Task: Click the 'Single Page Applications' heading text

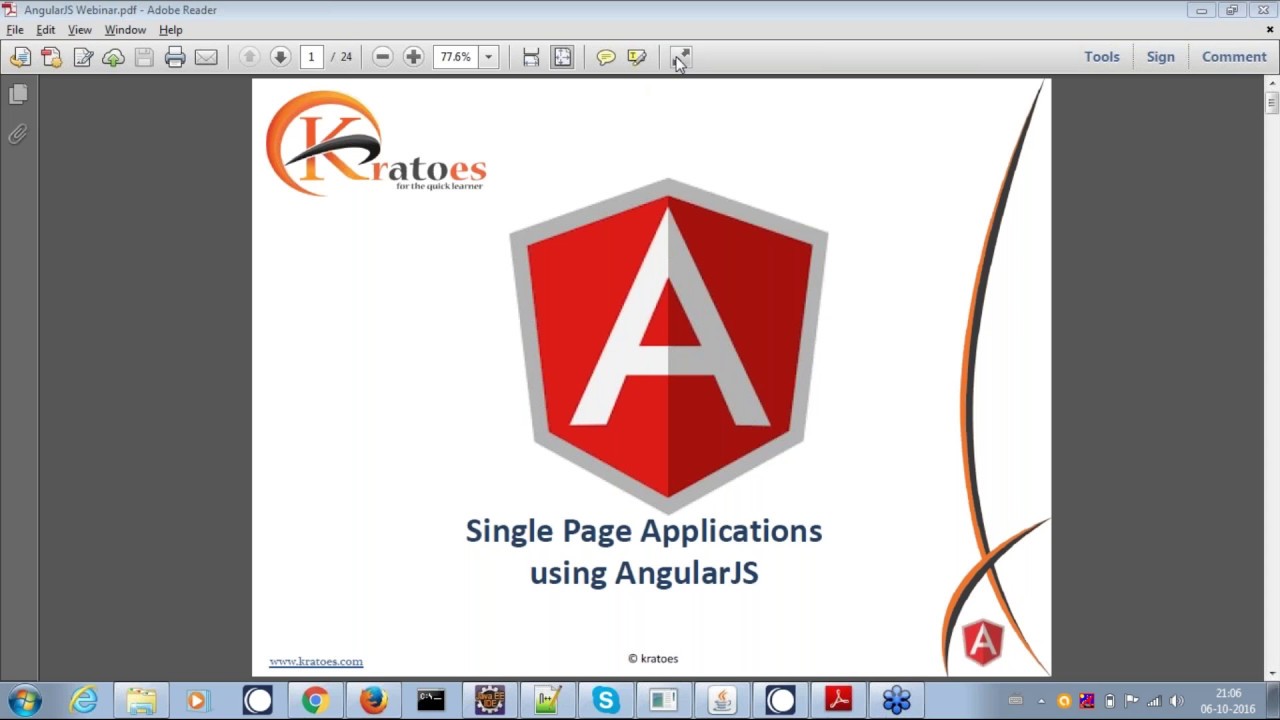Action: [644, 530]
